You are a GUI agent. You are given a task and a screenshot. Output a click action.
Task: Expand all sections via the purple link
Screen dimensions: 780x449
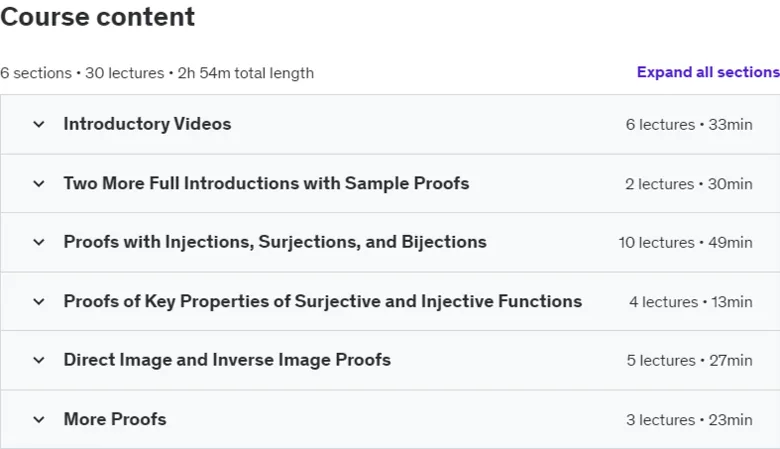click(x=708, y=72)
